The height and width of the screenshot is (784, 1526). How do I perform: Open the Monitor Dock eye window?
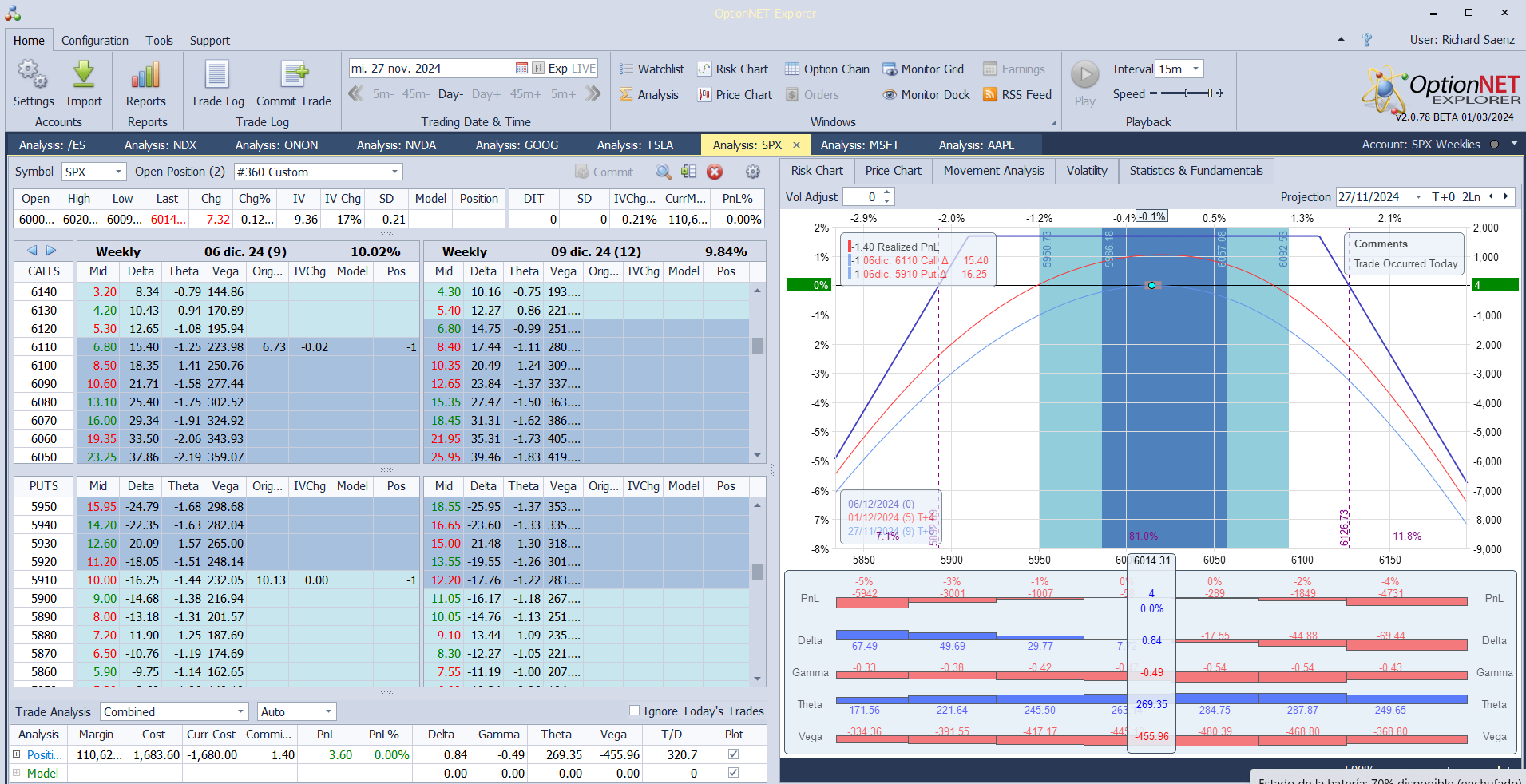[926, 95]
